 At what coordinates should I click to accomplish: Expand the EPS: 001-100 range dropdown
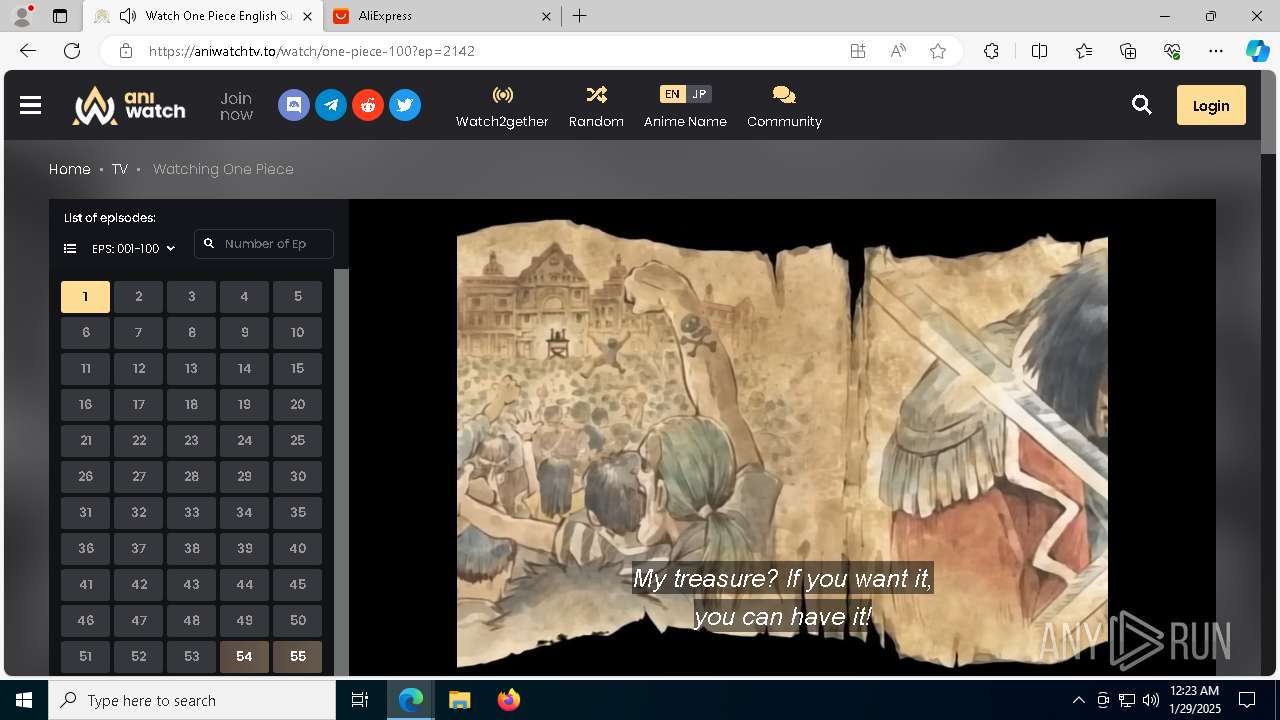(133, 248)
